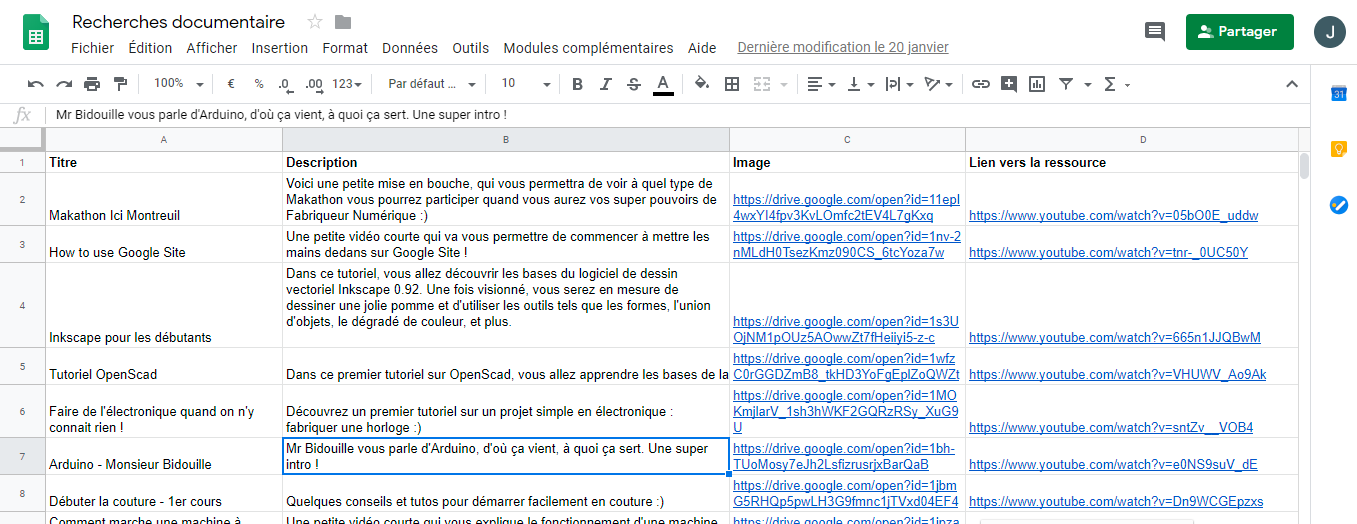
Task: Open the Makathon Ici Montreuil YouTube link
Action: point(1113,215)
